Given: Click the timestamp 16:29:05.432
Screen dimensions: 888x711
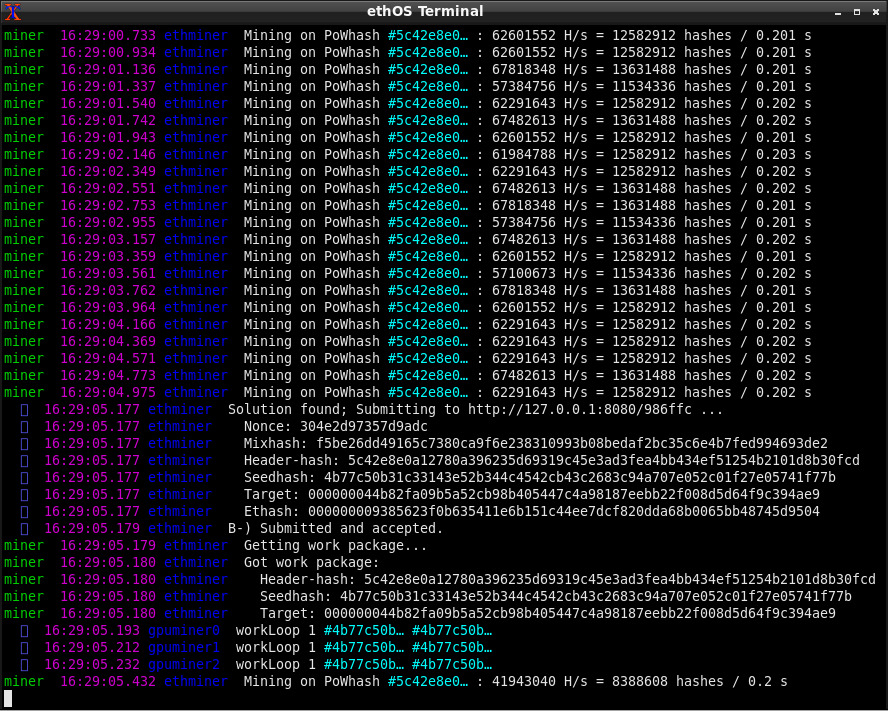Looking at the screenshot, I should [108, 682].
